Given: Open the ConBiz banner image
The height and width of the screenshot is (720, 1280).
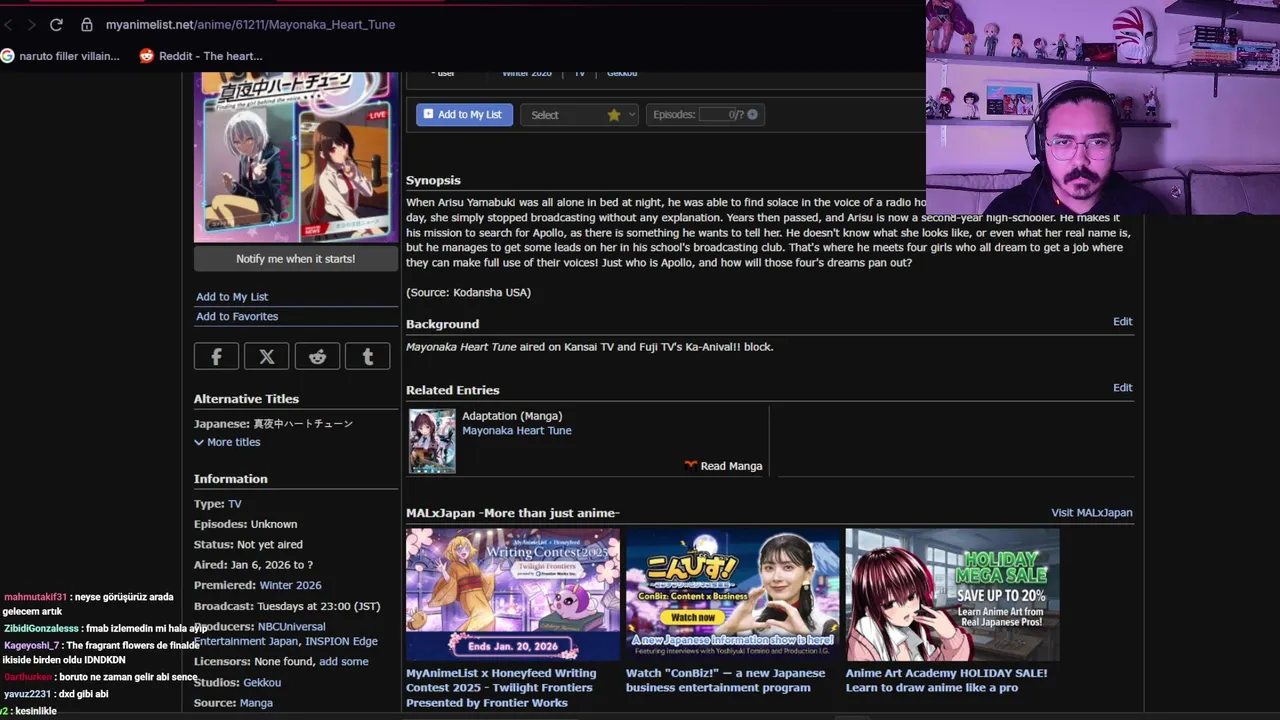Looking at the screenshot, I should click(x=733, y=595).
